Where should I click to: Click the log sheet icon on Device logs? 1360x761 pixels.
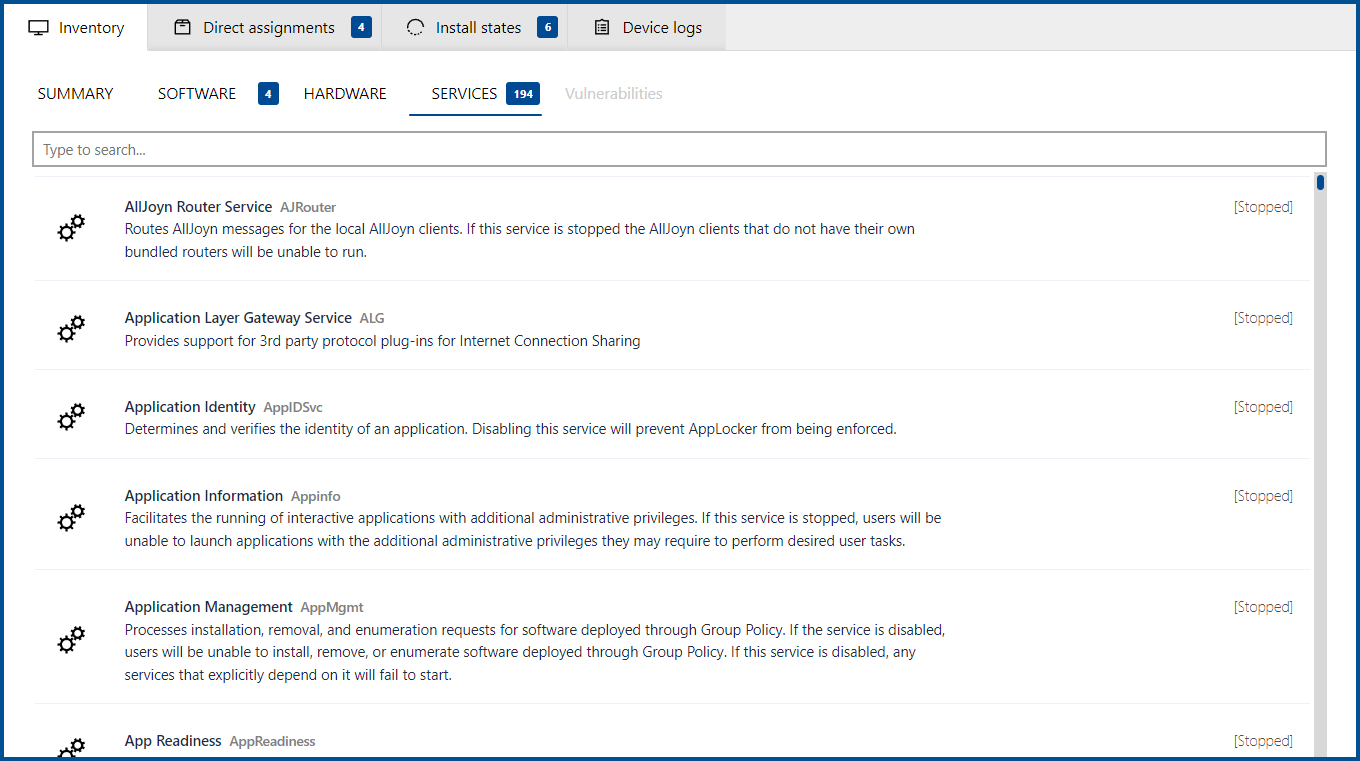[x=602, y=28]
